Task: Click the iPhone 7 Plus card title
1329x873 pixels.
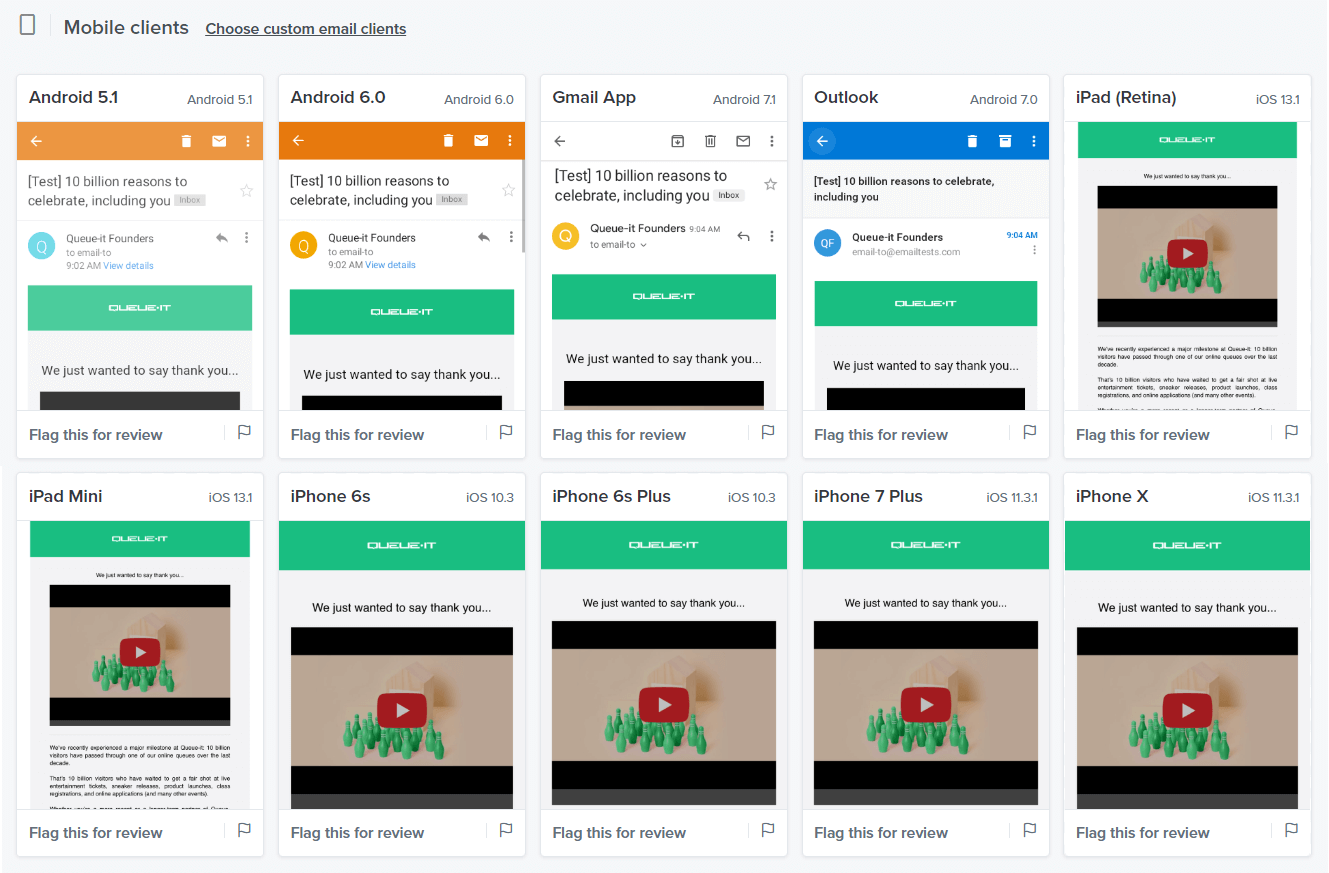Action: (x=868, y=496)
